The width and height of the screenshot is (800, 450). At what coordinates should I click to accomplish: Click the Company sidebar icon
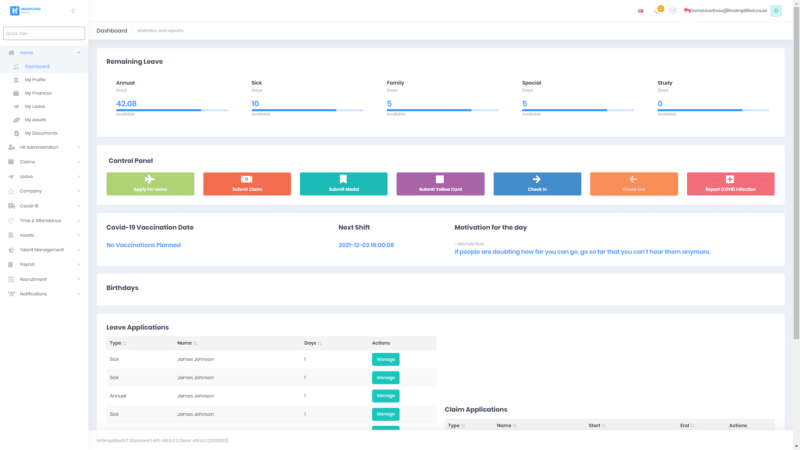click(x=11, y=191)
